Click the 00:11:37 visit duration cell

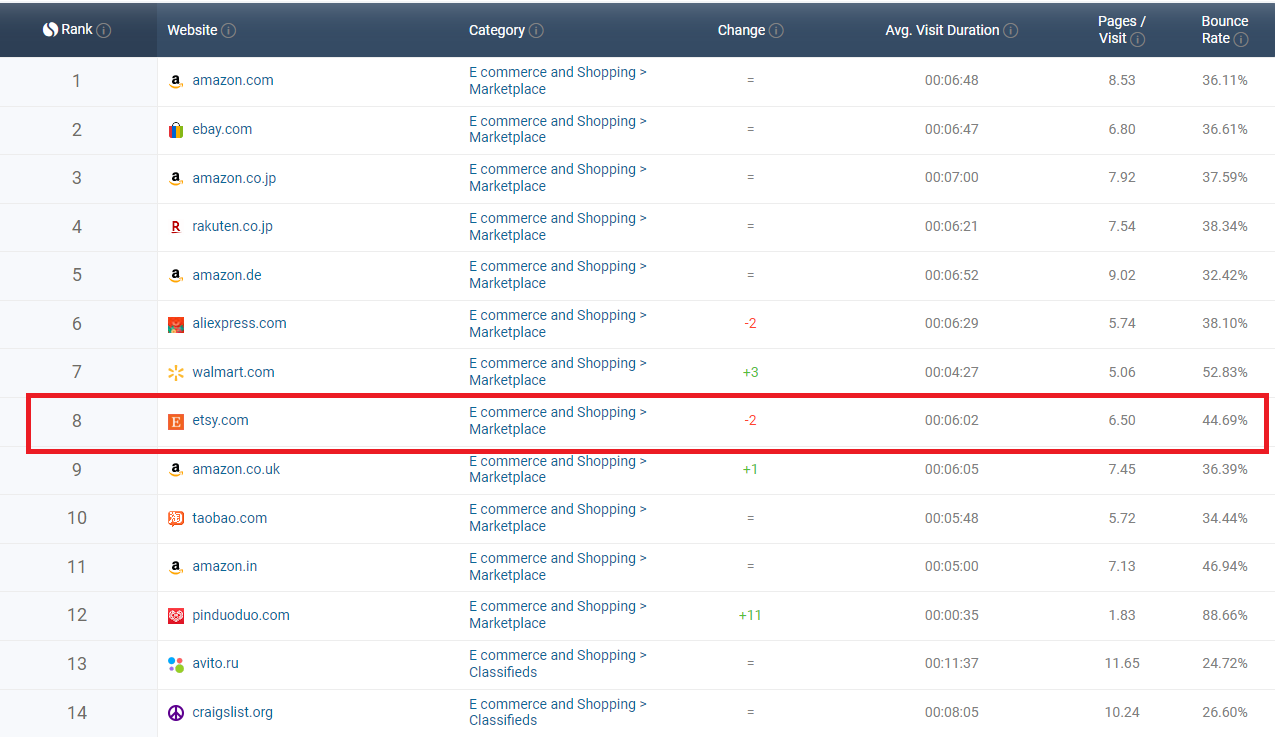tap(951, 663)
